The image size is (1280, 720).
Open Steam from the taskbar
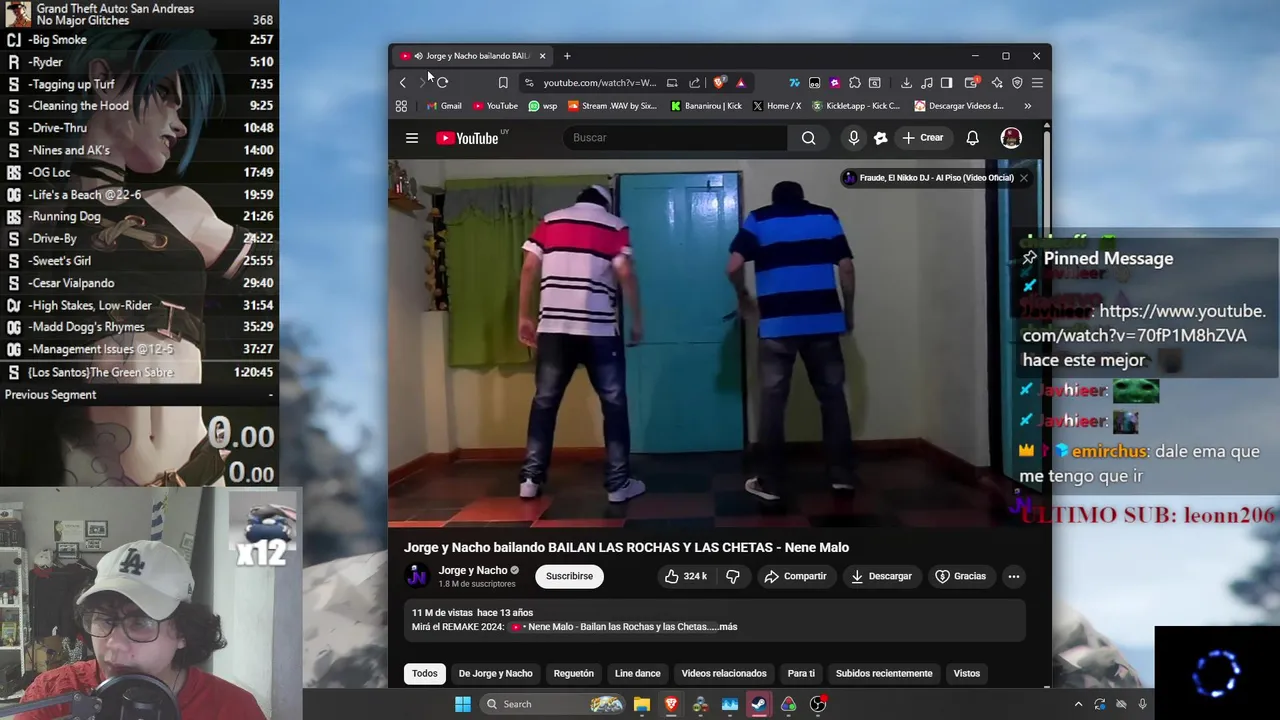click(x=759, y=704)
